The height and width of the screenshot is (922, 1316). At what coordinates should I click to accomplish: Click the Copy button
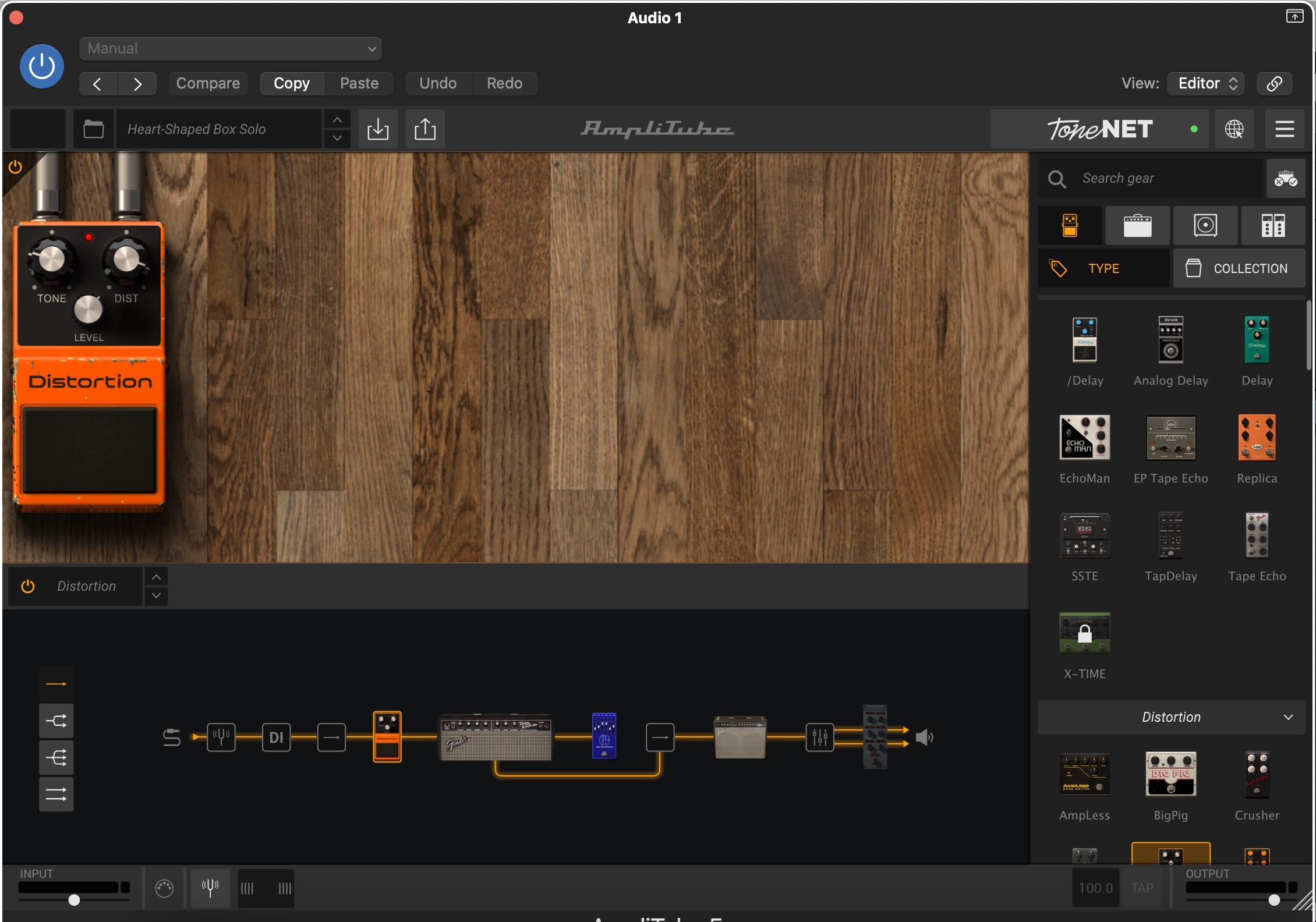click(x=292, y=83)
